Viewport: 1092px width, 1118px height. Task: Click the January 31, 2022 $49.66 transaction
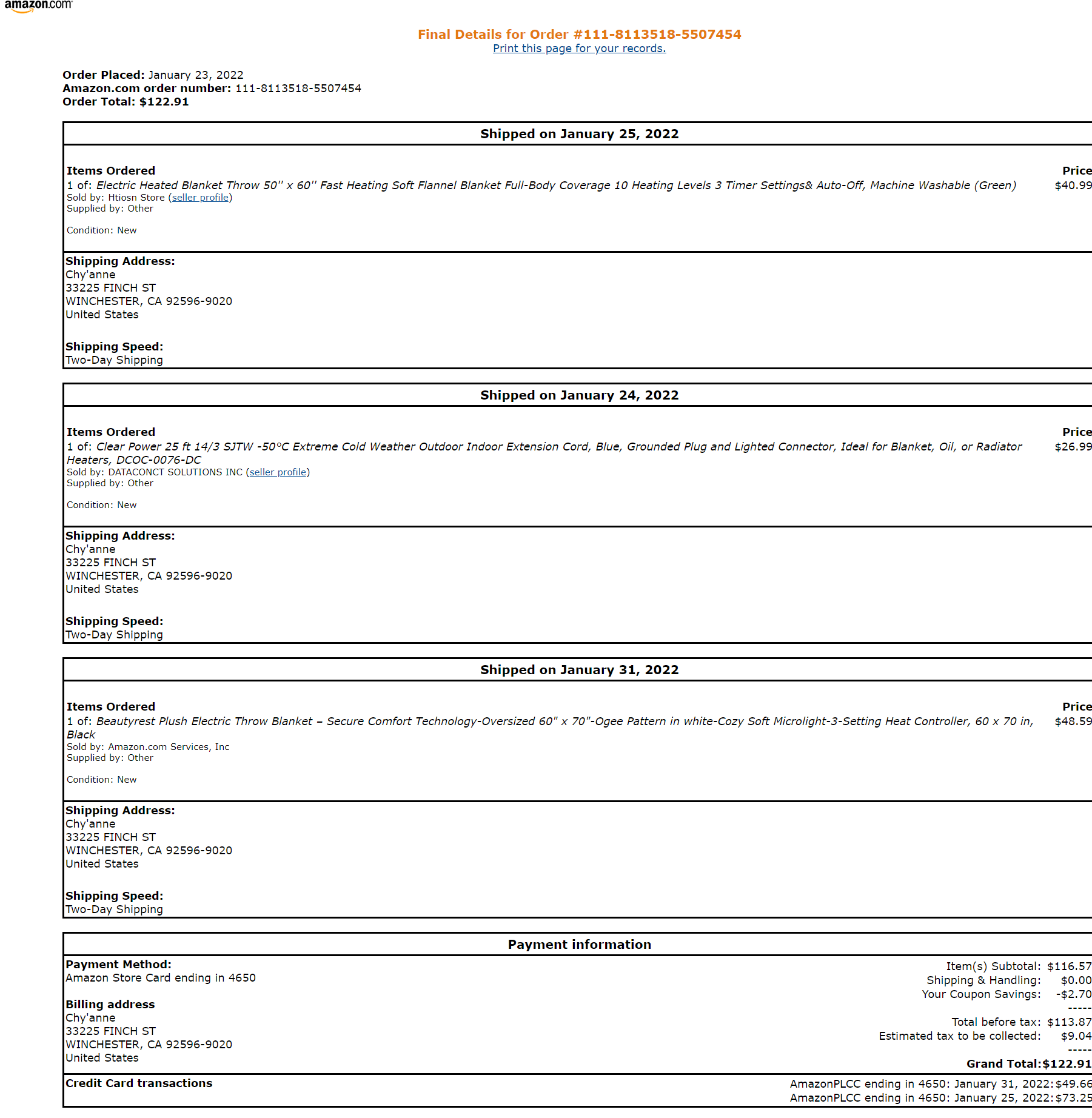(940, 1084)
